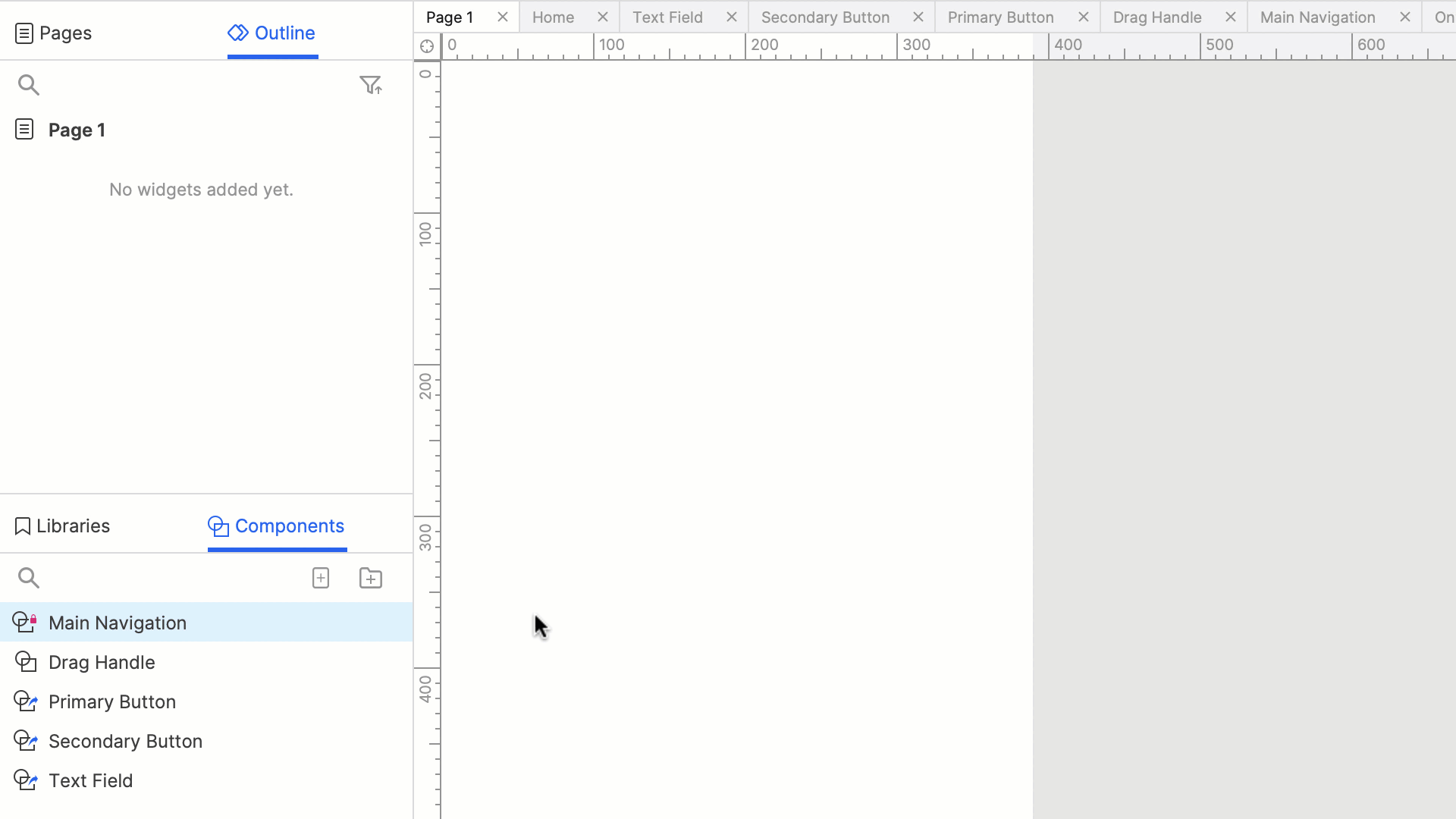Select Page 1 in the Outline
This screenshot has height=819, width=1456.
pyautogui.click(x=77, y=130)
